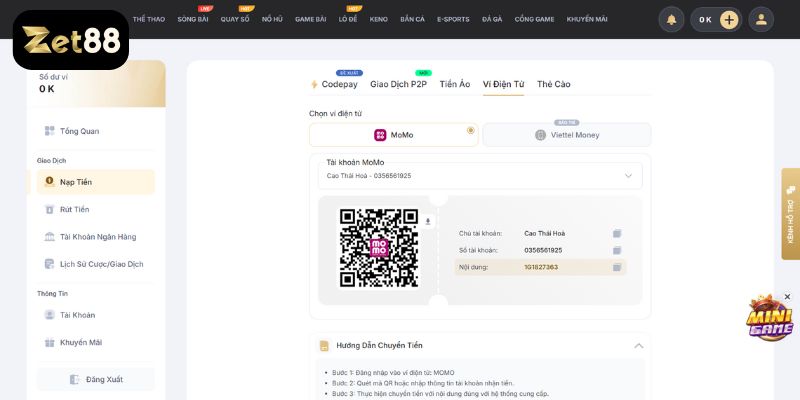The height and width of the screenshot is (400, 800).
Task: Click the Đăng Xuất door icon
Action: click(x=74, y=380)
